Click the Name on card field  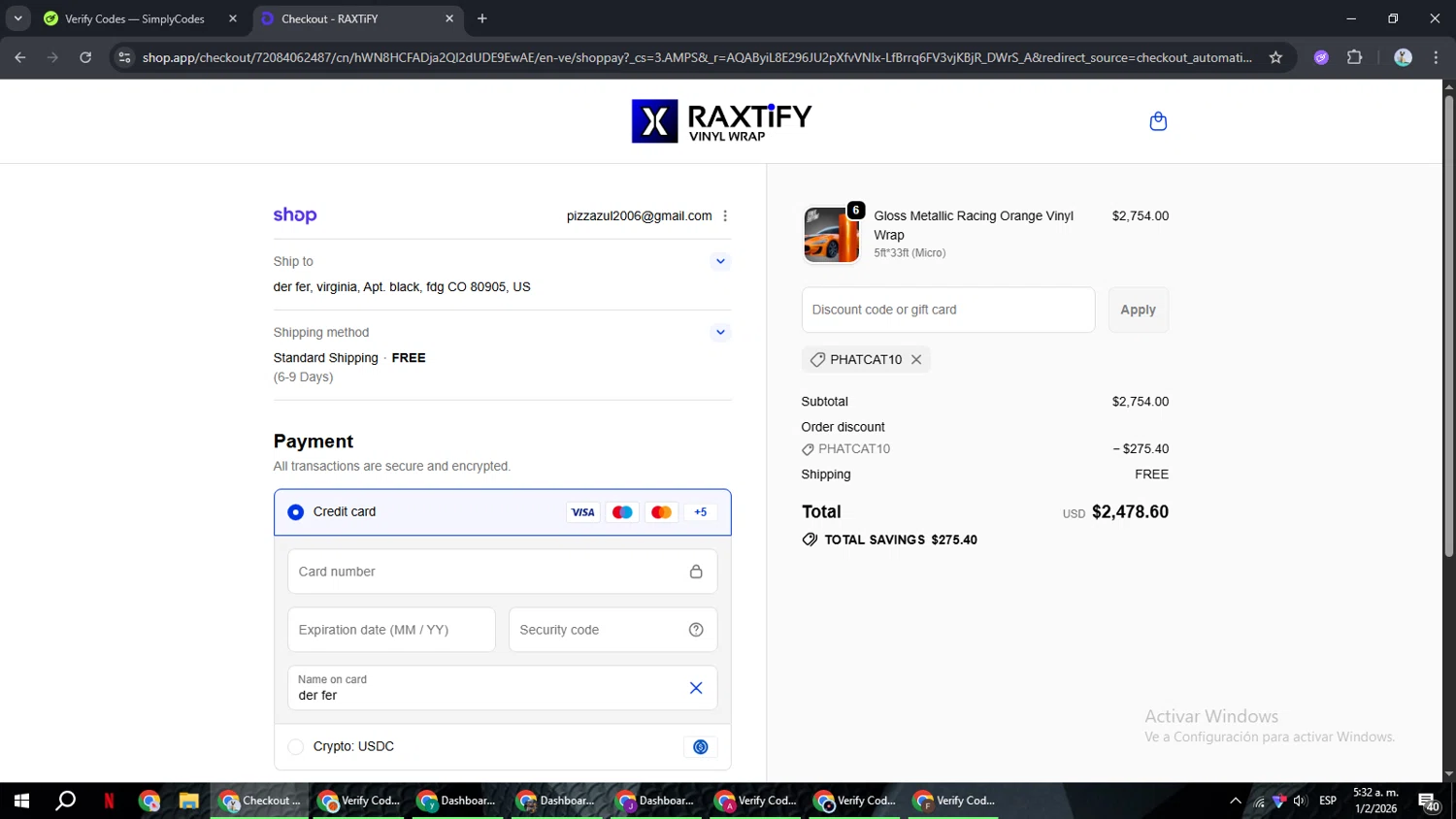point(503,688)
